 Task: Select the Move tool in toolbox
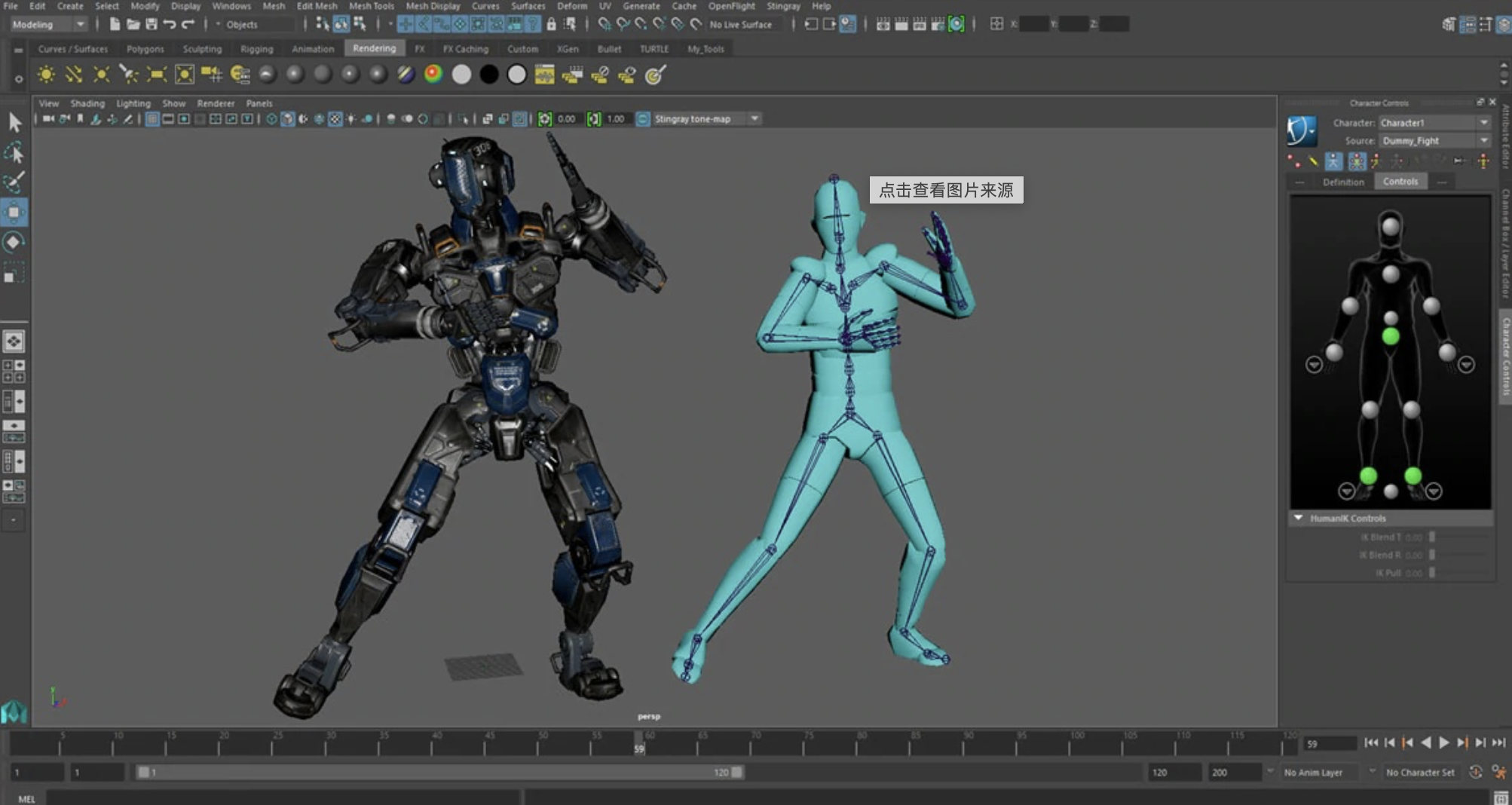click(x=14, y=213)
